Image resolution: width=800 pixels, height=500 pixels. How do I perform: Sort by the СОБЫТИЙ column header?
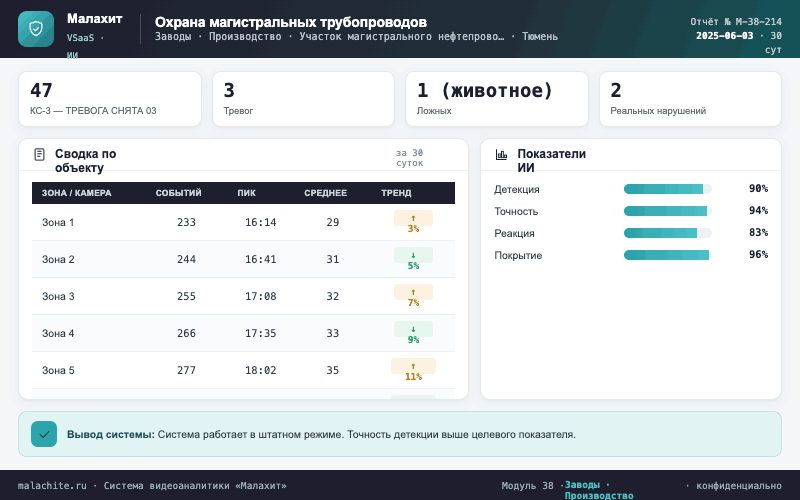tap(179, 193)
